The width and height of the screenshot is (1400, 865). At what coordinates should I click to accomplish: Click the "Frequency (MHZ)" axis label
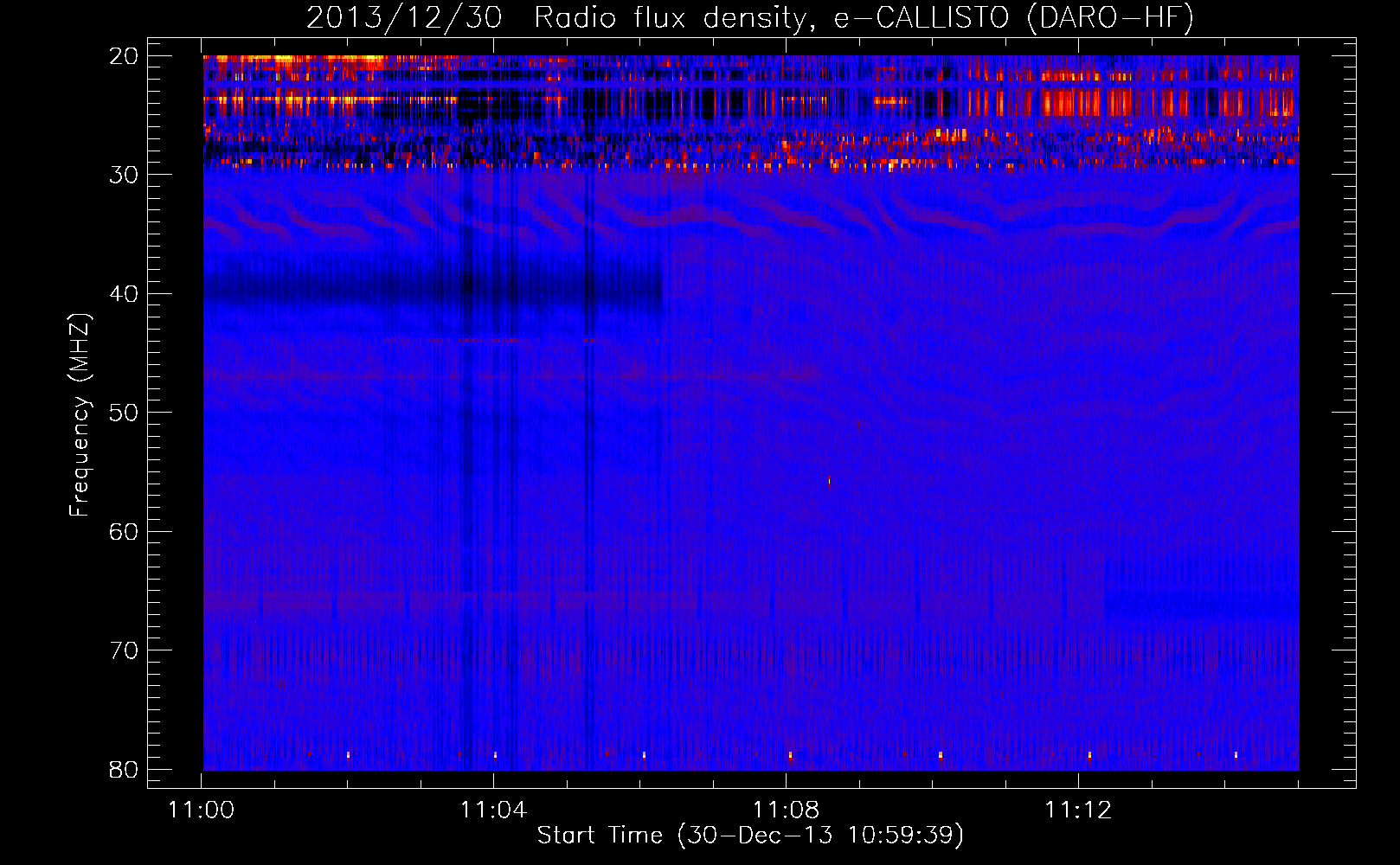click(x=80, y=415)
